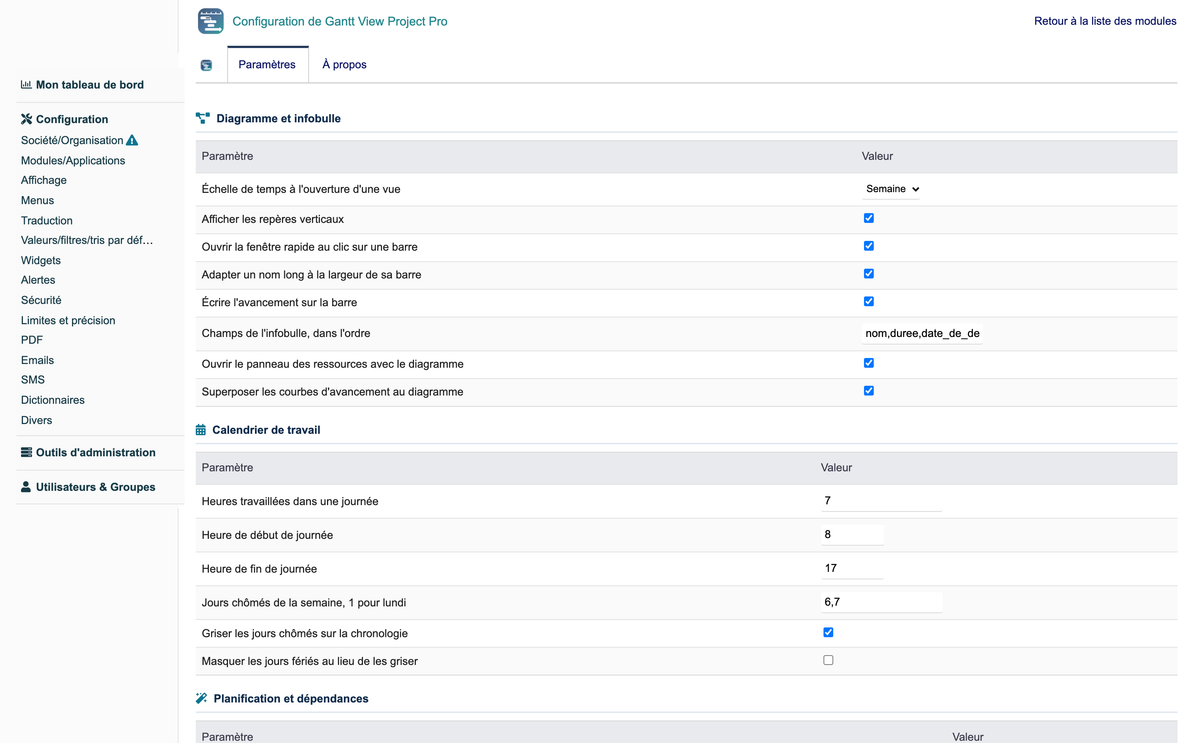Open Mon tableau de bord menu
Screen dimensions: 1200x743
[x=90, y=85]
